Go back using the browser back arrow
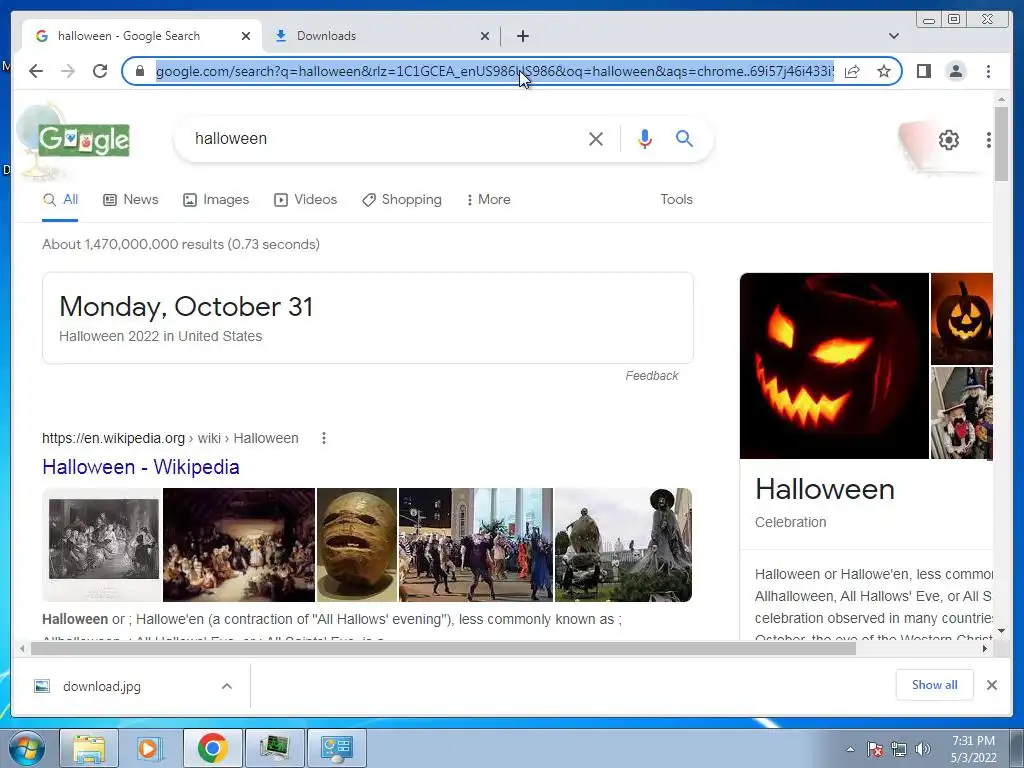This screenshot has height=768, width=1024. tap(36, 71)
